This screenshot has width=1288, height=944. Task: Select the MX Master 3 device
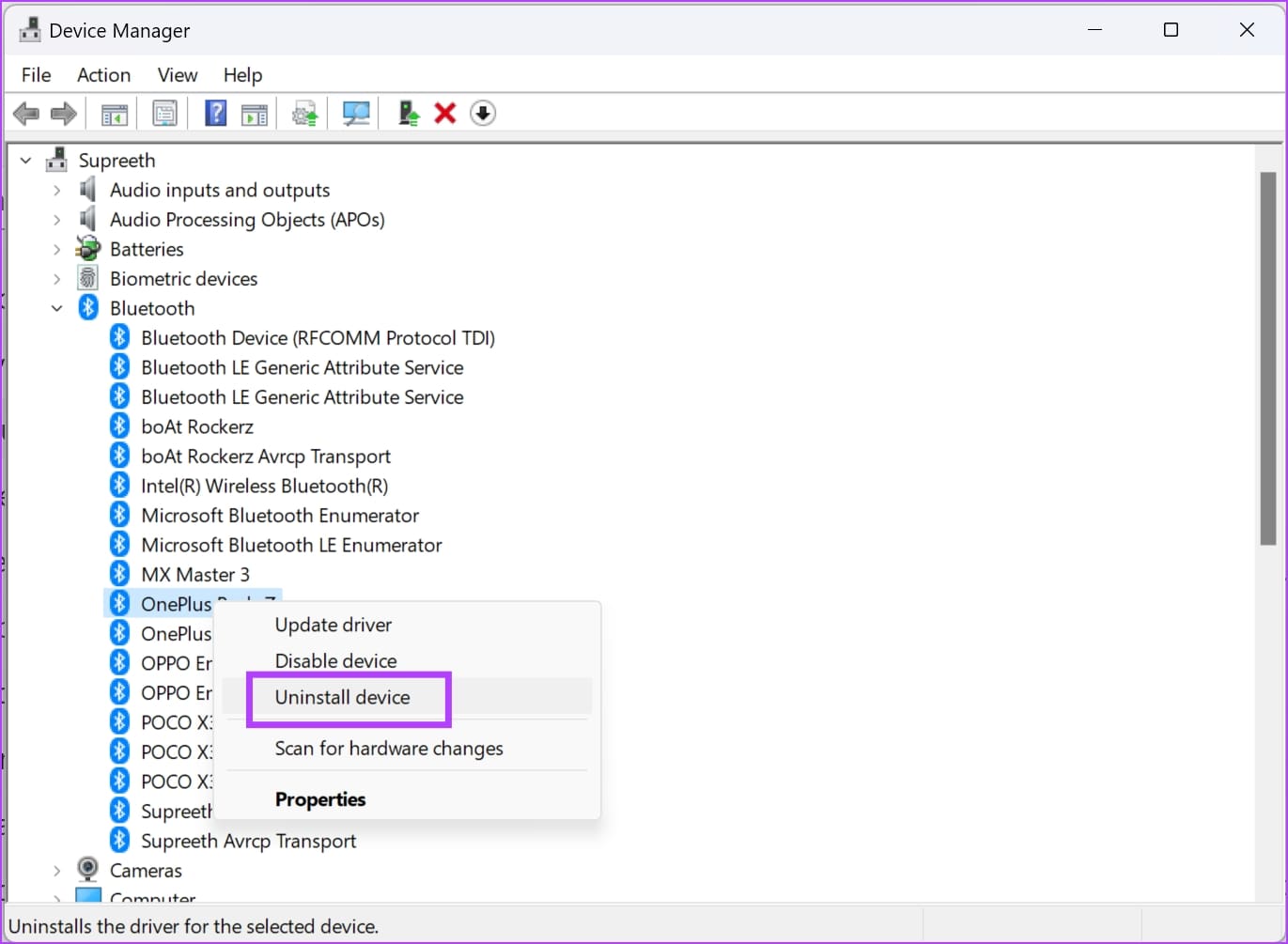pyautogui.click(x=194, y=574)
